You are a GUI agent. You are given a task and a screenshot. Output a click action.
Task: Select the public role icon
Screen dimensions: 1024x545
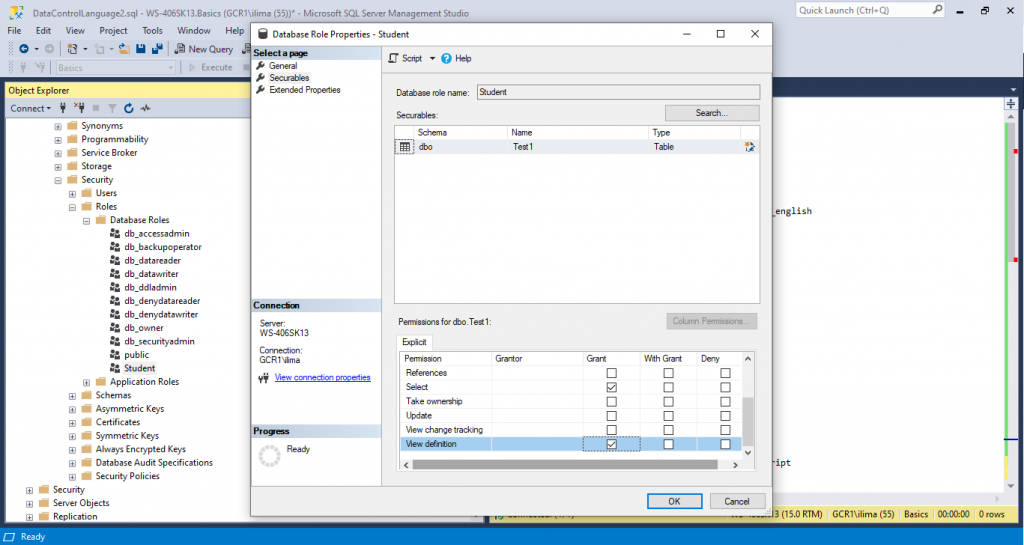point(115,354)
